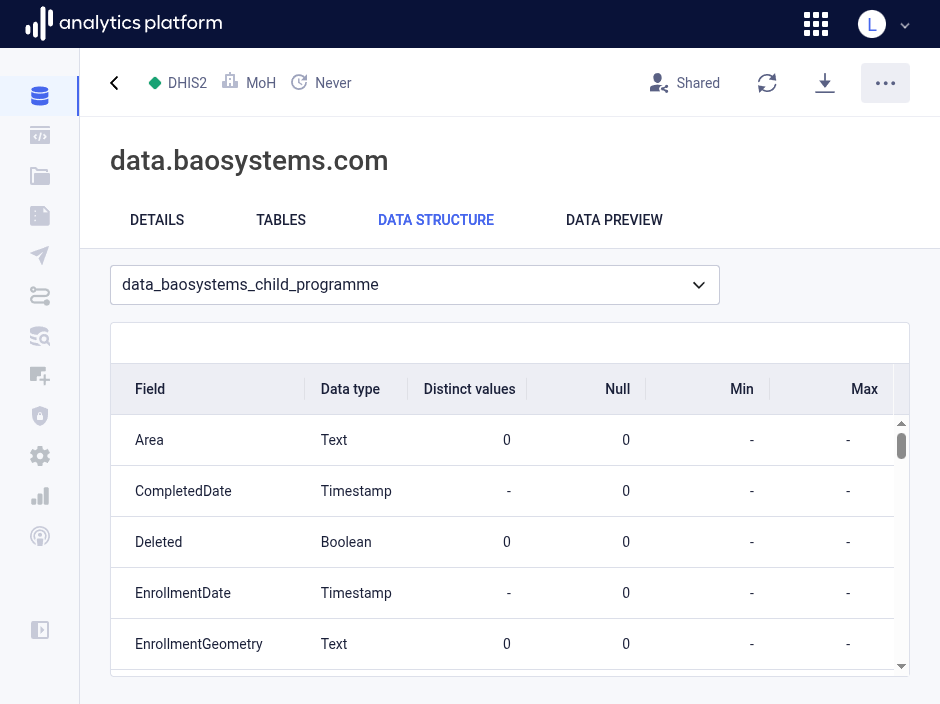Expand the sidebar with the panel toggle icon
This screenshot has width=940, height=704.
[x=40, y=630]
